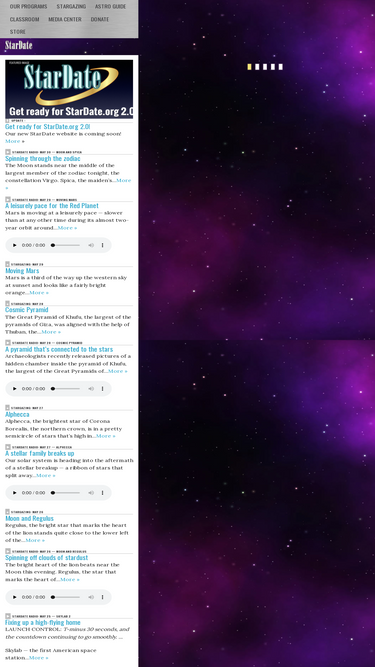Open the Donate page
The width and height of the screenshot is (375, 667).
pos(99,19)
